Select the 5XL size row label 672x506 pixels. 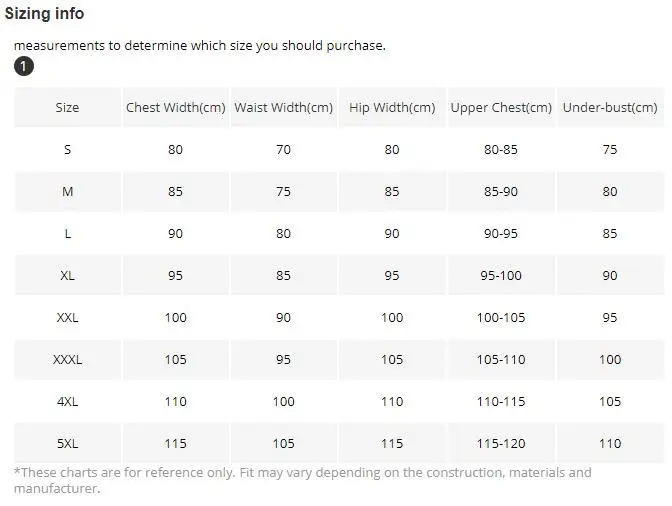point(67,443)
